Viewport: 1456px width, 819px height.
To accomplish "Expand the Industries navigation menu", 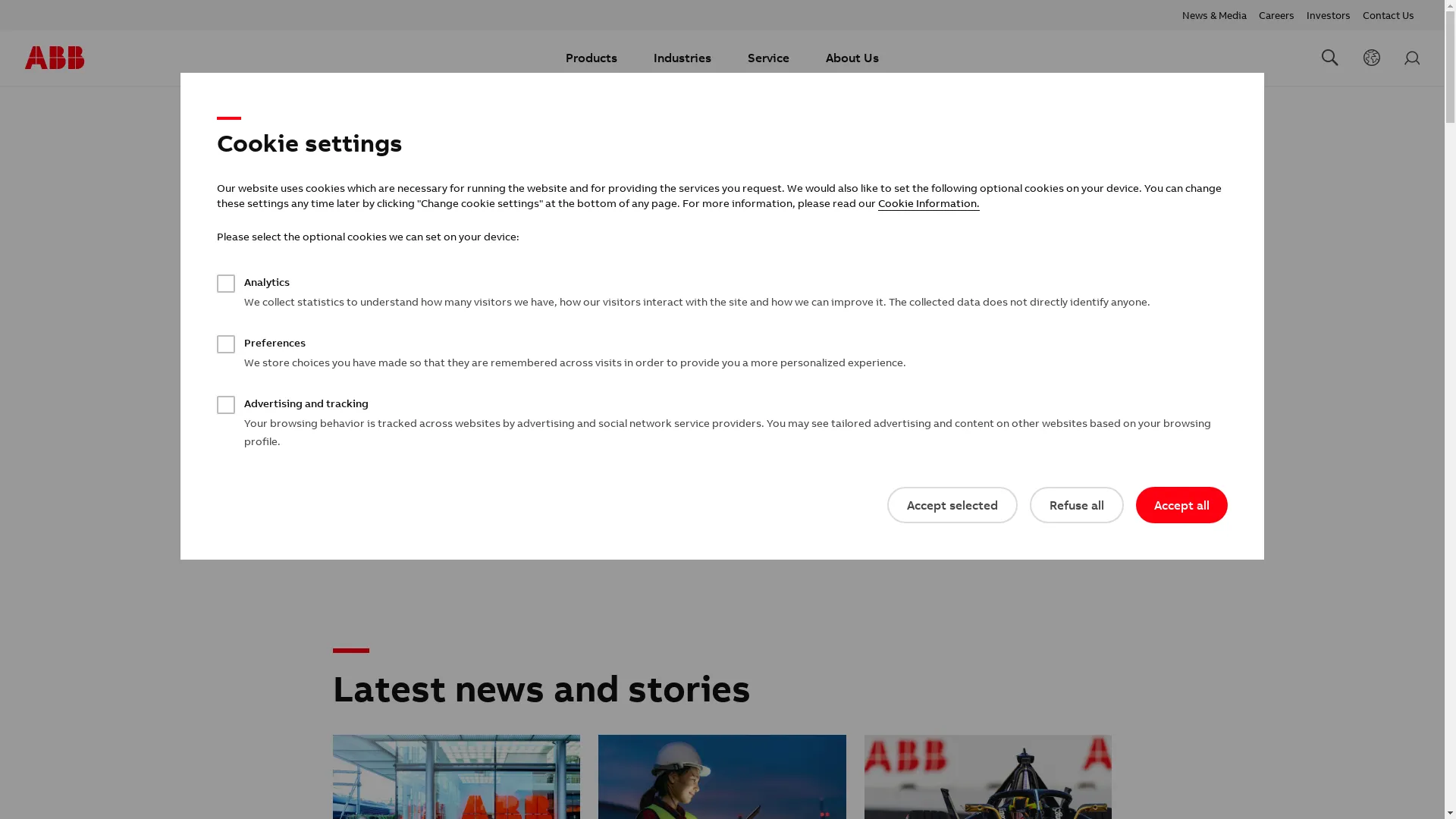I will [x=682, y=58].
